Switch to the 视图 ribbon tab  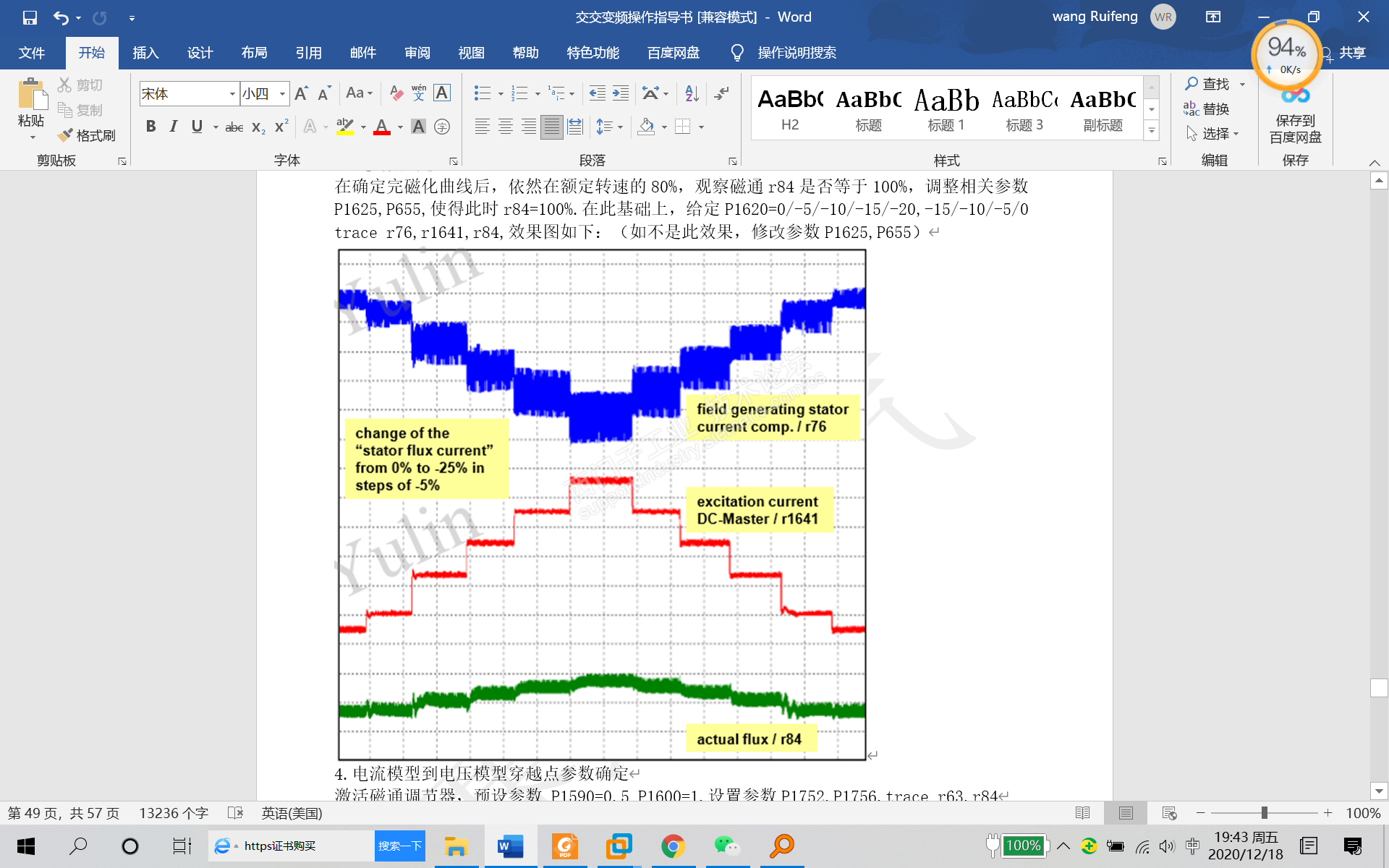pyautogui.click(x=471, y=53)
